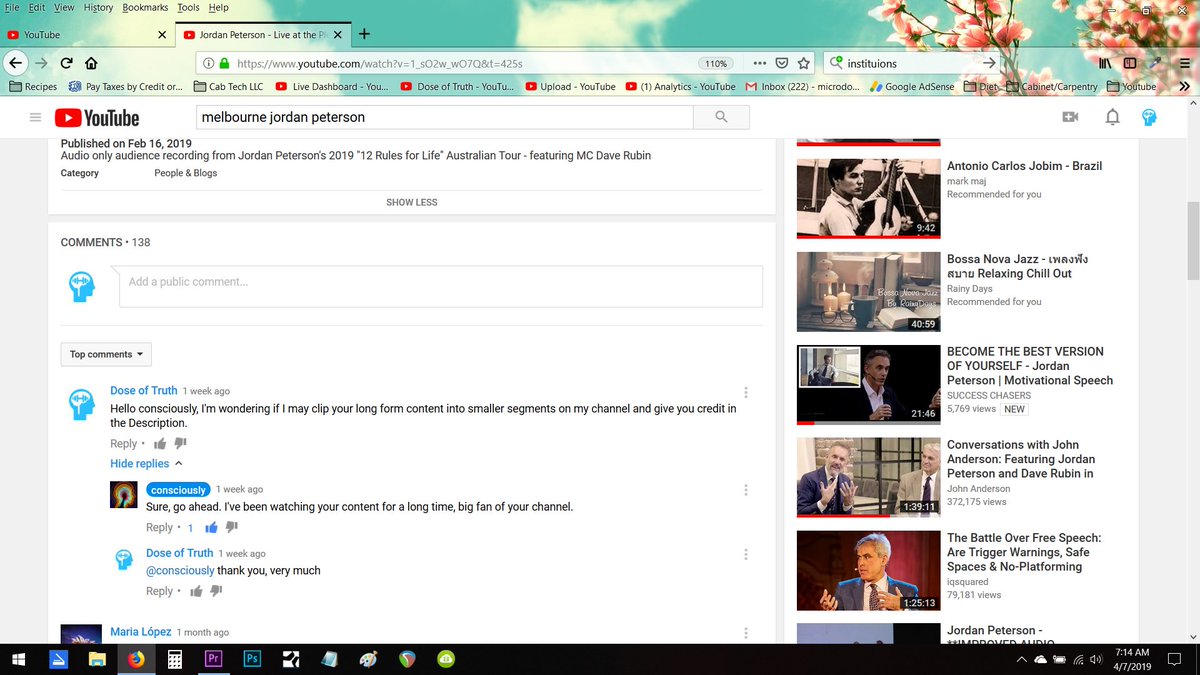The height and width of the screenshot is (675, 1200).
Task: Like consciously's reply comment
Action: click(211, 527)
